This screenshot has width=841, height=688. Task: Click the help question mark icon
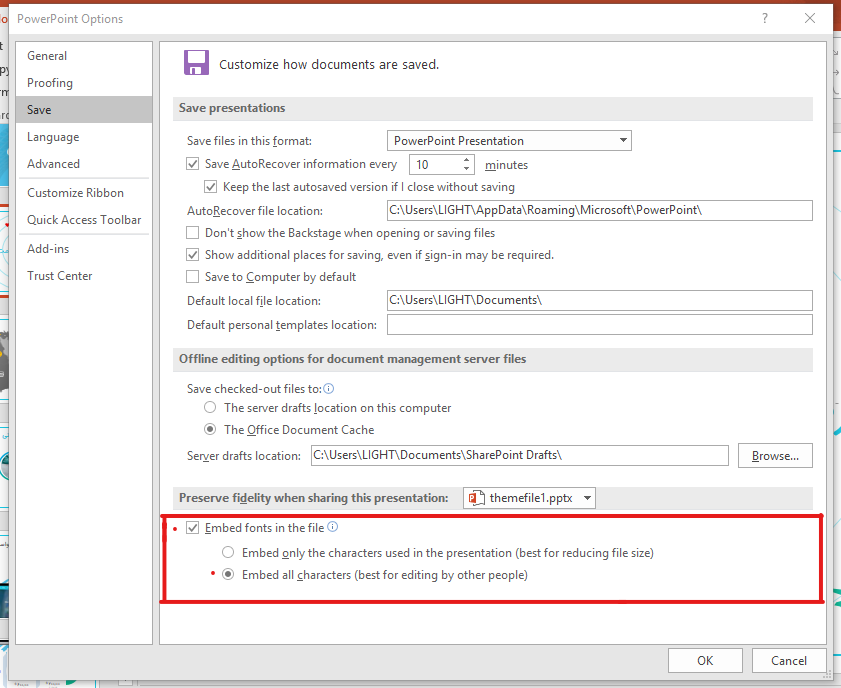tap(765, 19)
